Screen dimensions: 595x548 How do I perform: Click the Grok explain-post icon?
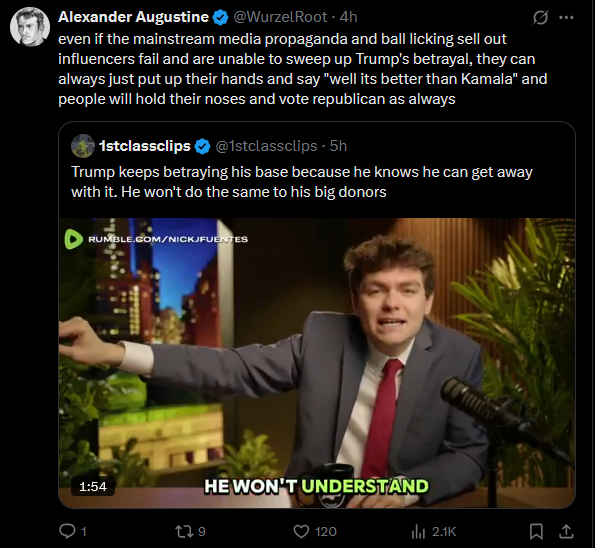[540, 17]
